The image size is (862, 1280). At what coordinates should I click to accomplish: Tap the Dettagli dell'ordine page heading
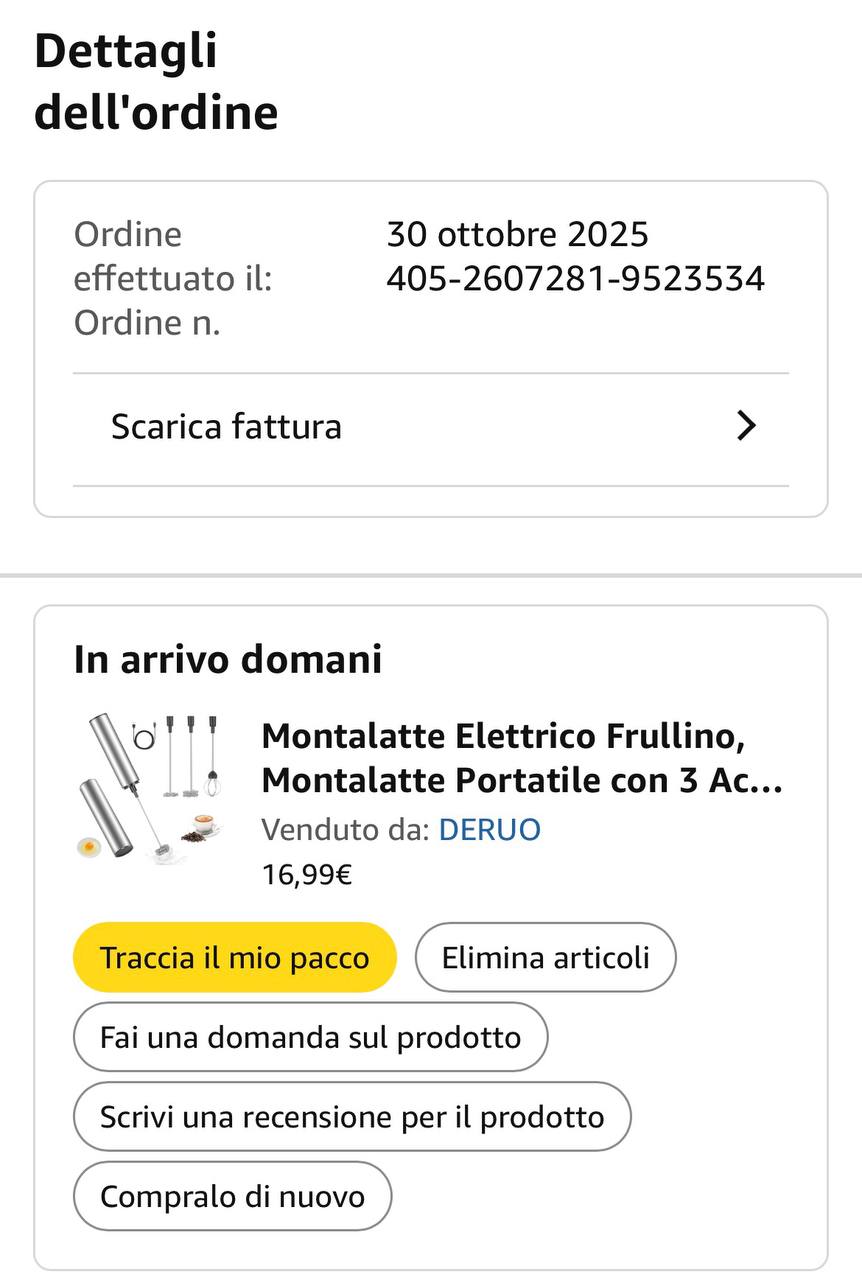click(x=156, y=81)
